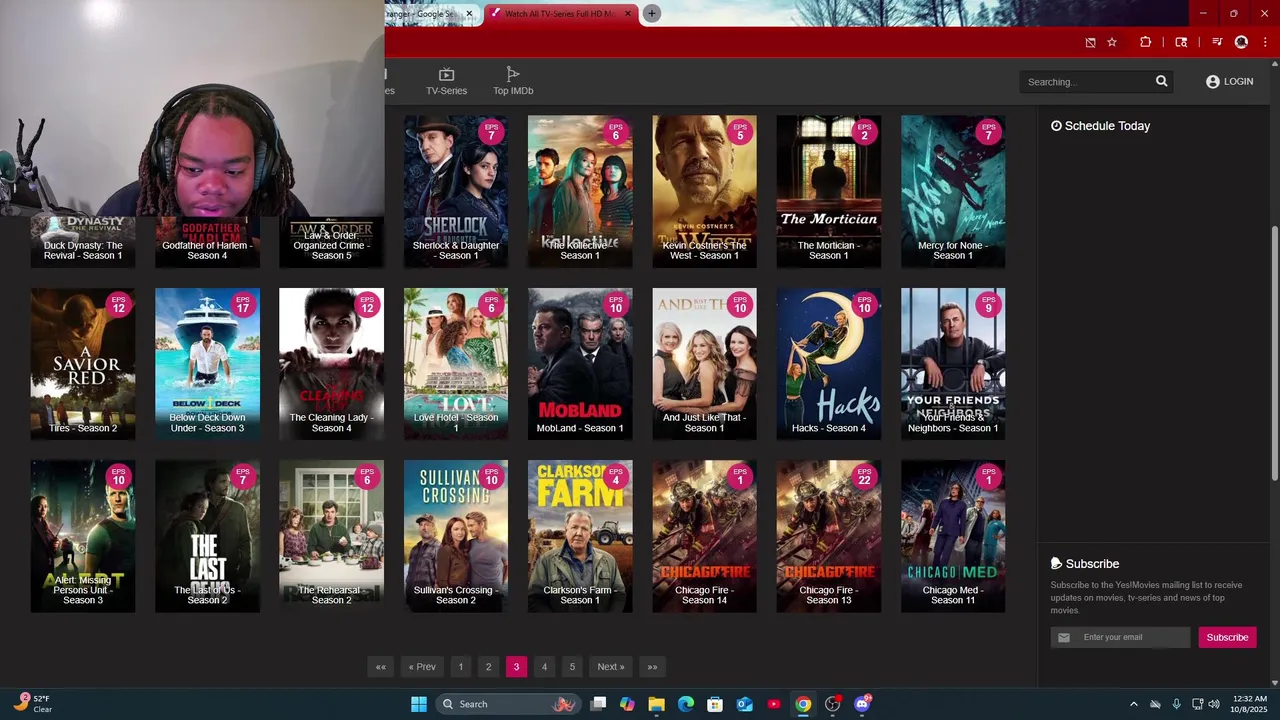Image resolution: width=1280 pixels, height=720 pixels.
Task: Close the Google Search tab
Action: [x=469, y=14]
